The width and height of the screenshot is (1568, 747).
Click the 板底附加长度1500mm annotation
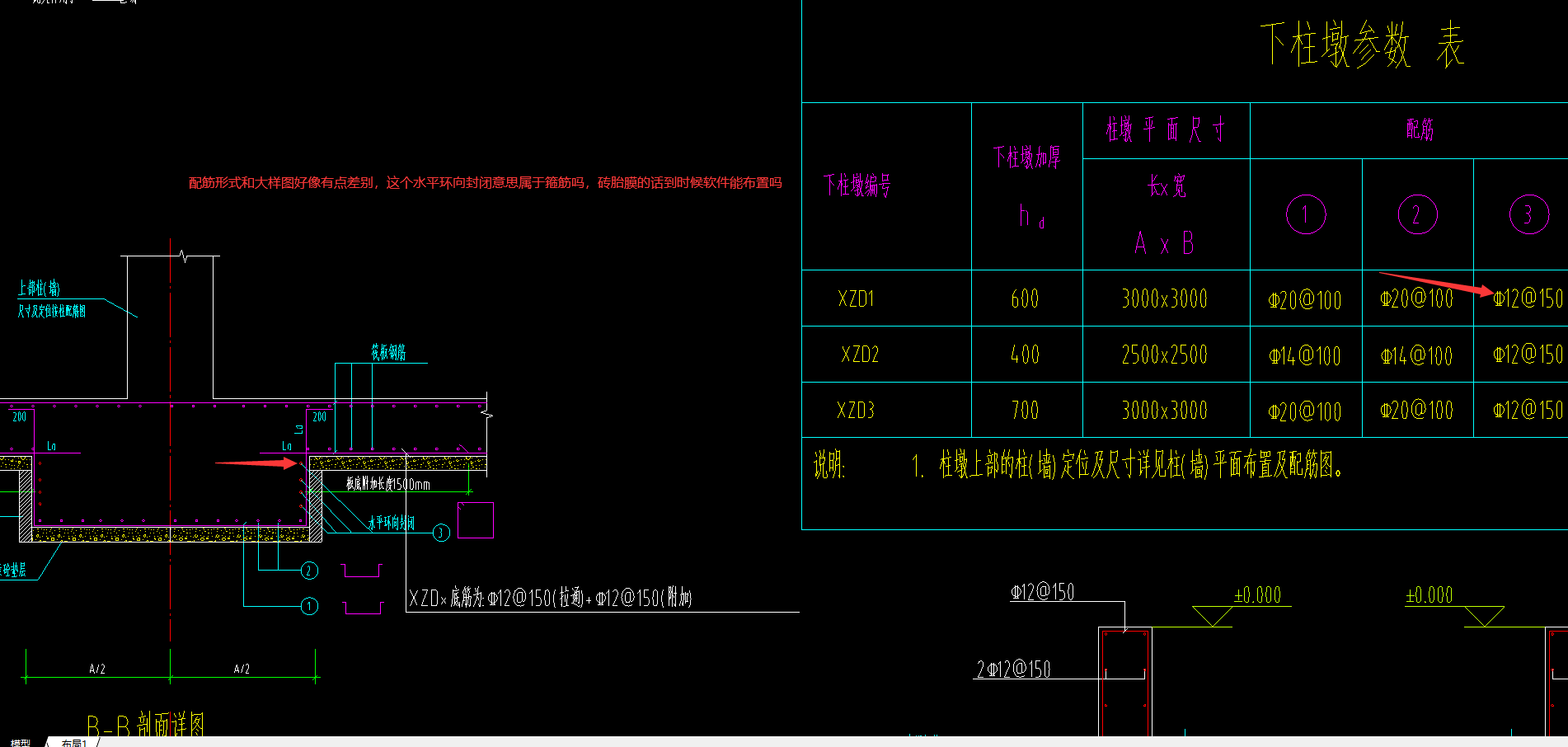(387, 484)
